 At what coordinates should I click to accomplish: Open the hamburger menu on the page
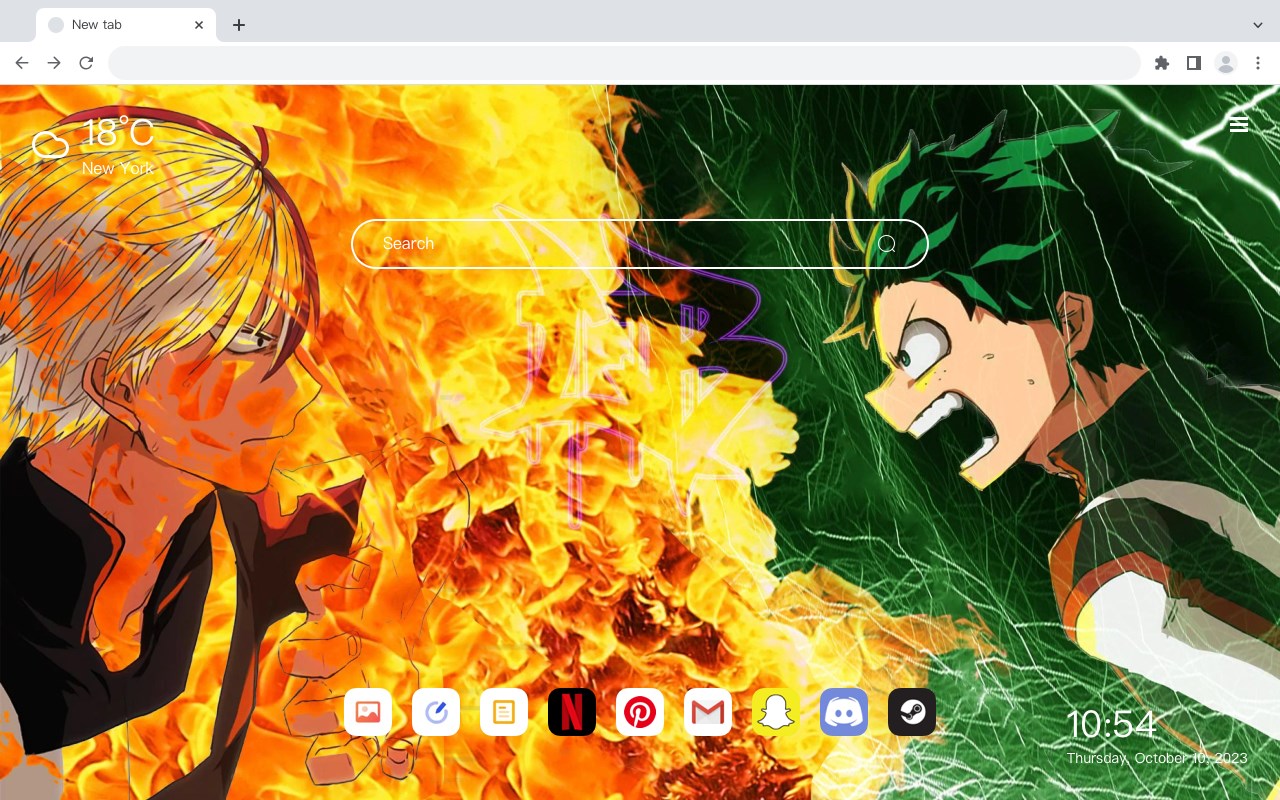pos(1239,124)
